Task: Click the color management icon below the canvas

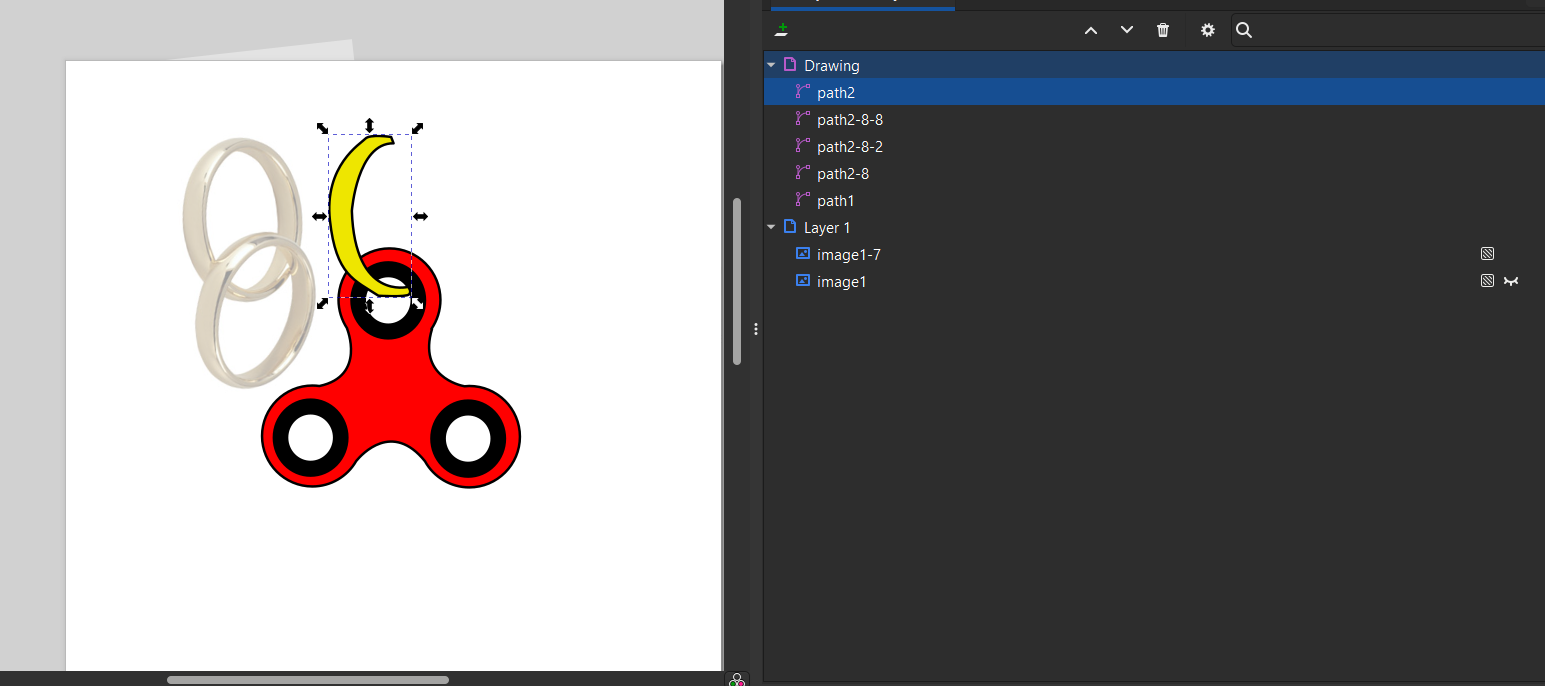Action: [x=737, y=679]
